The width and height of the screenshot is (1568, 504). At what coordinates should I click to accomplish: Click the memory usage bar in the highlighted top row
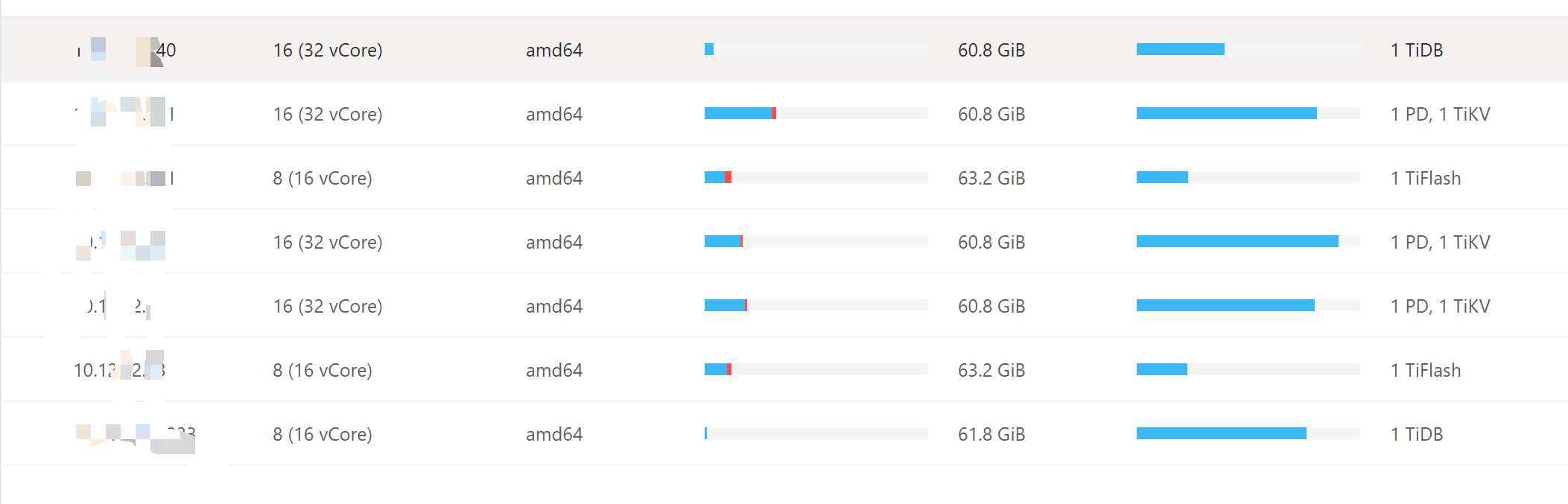tap(1248, 49)
